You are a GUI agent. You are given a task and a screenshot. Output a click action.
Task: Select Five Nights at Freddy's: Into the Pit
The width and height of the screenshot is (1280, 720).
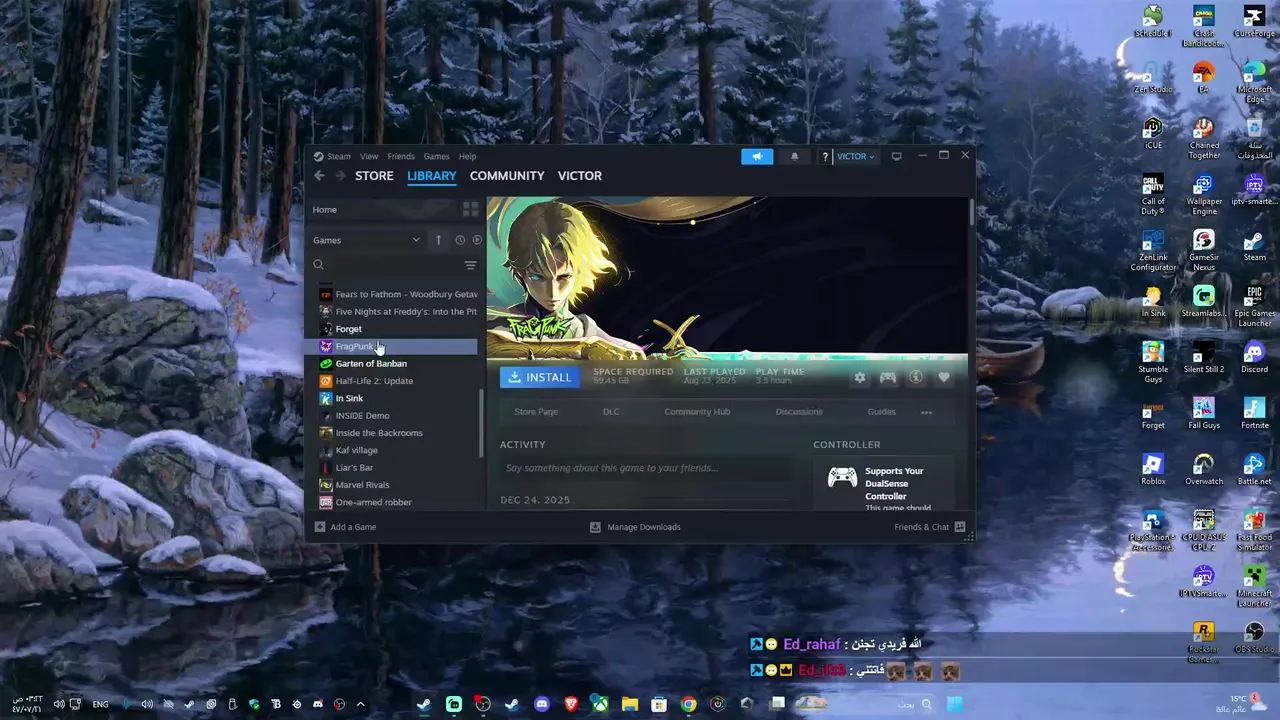point(398,312)
